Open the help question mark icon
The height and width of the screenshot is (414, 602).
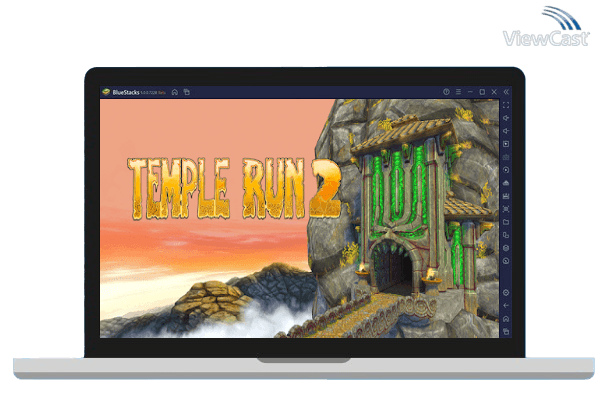tap(446, 92)
